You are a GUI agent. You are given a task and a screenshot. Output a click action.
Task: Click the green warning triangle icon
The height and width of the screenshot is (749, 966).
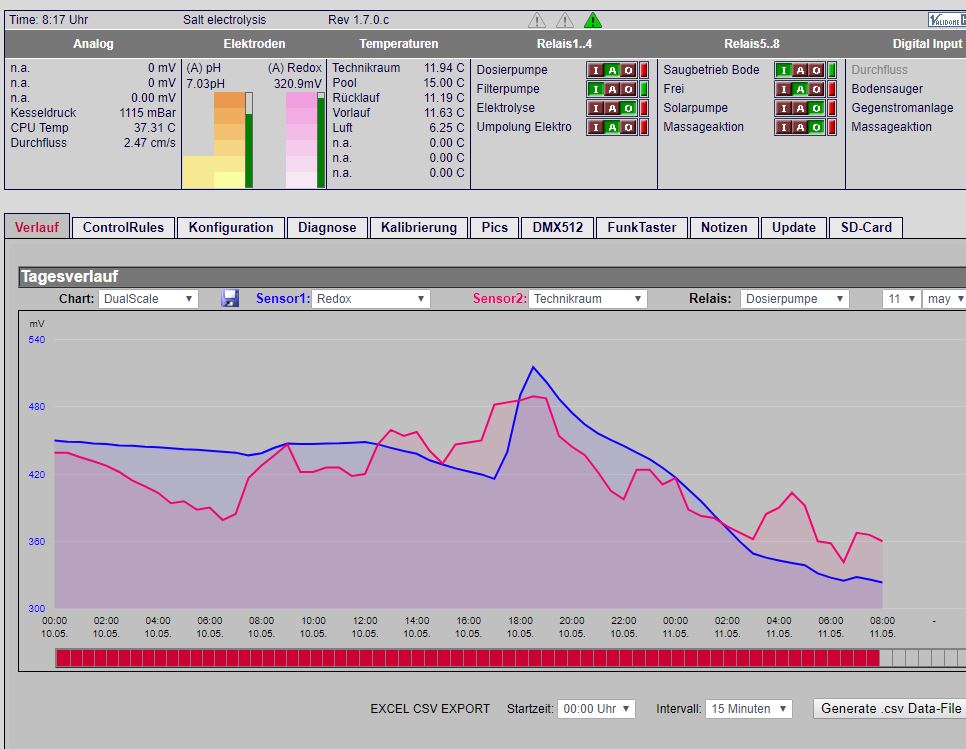[x=593, y=20]
